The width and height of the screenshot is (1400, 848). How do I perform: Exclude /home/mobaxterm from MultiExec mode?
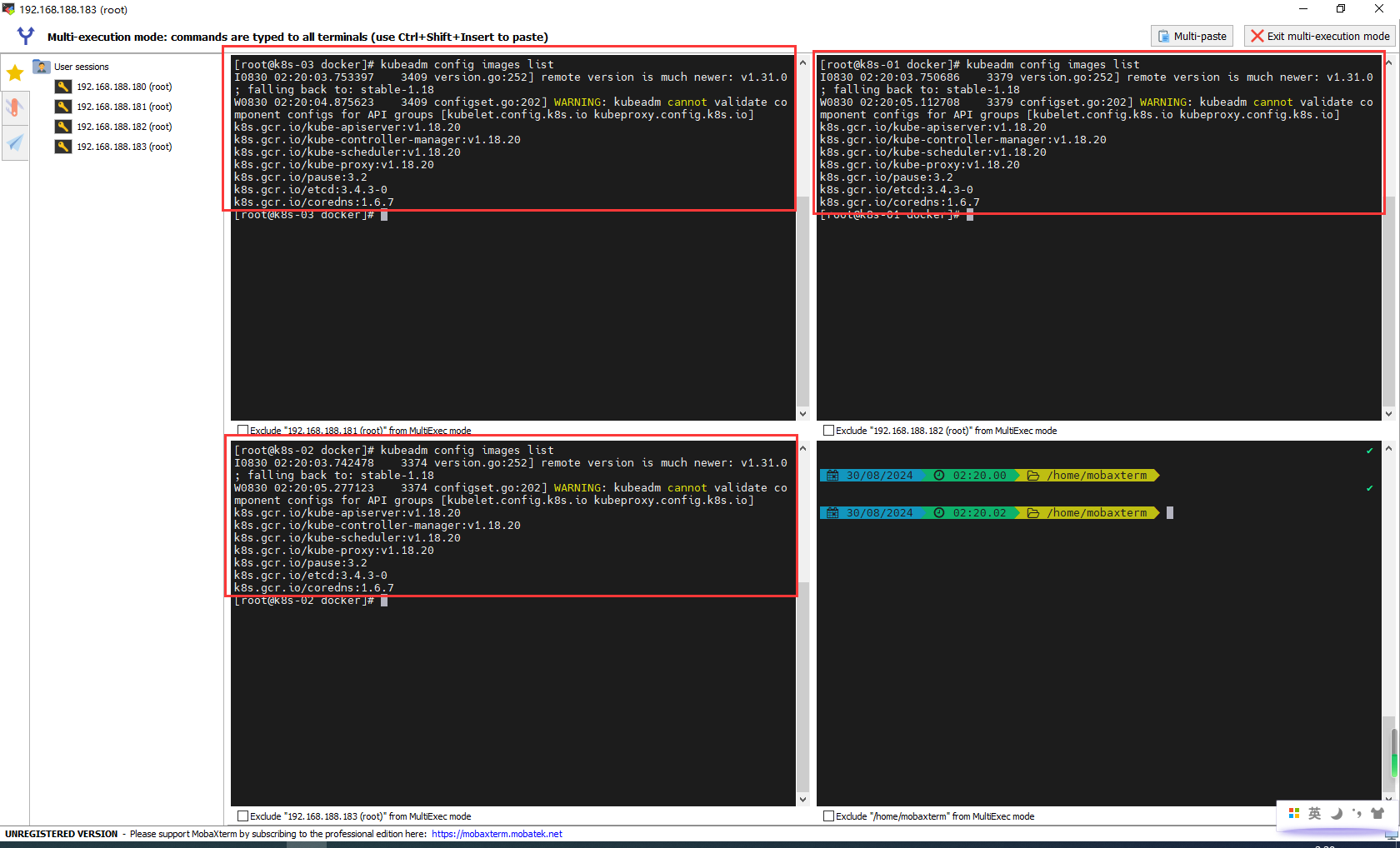point(828,816)
